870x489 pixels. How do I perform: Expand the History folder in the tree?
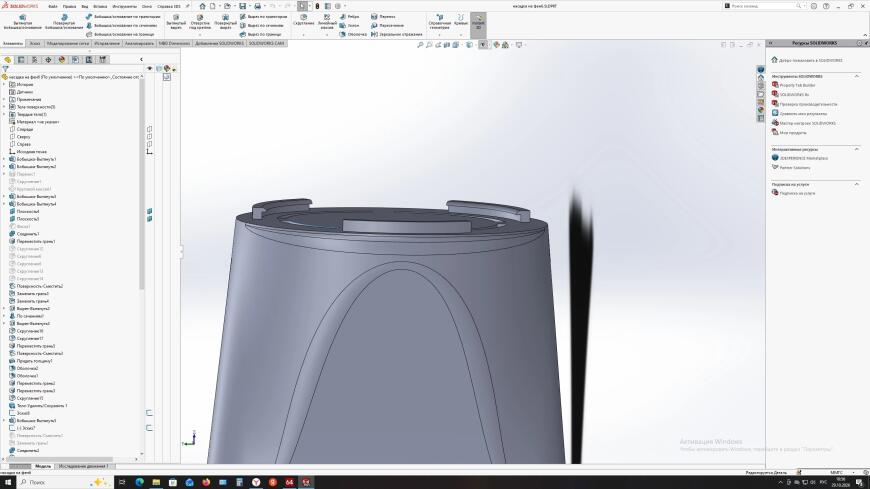click(4, 84)
